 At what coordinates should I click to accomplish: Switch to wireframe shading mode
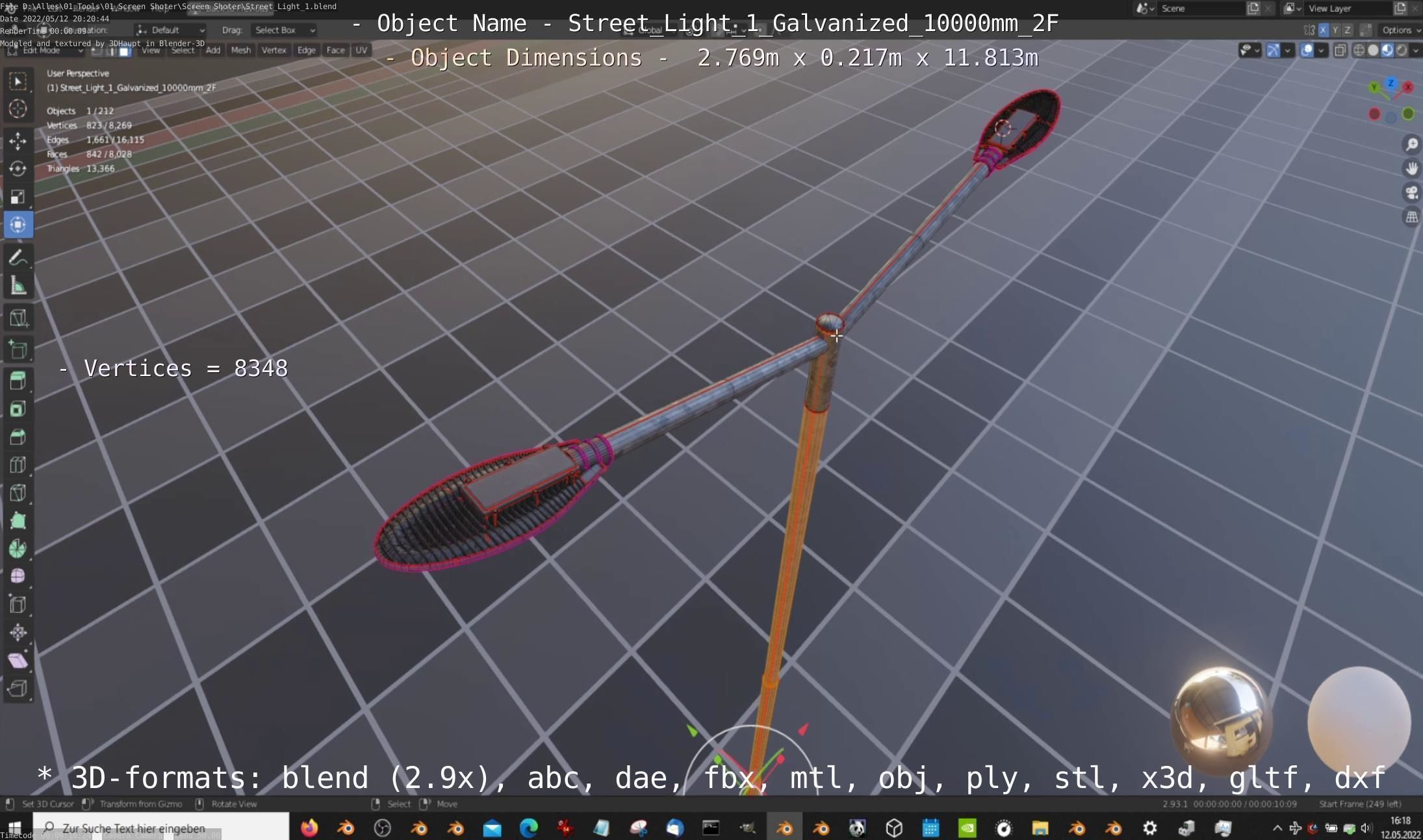(x=1359, y=50)
